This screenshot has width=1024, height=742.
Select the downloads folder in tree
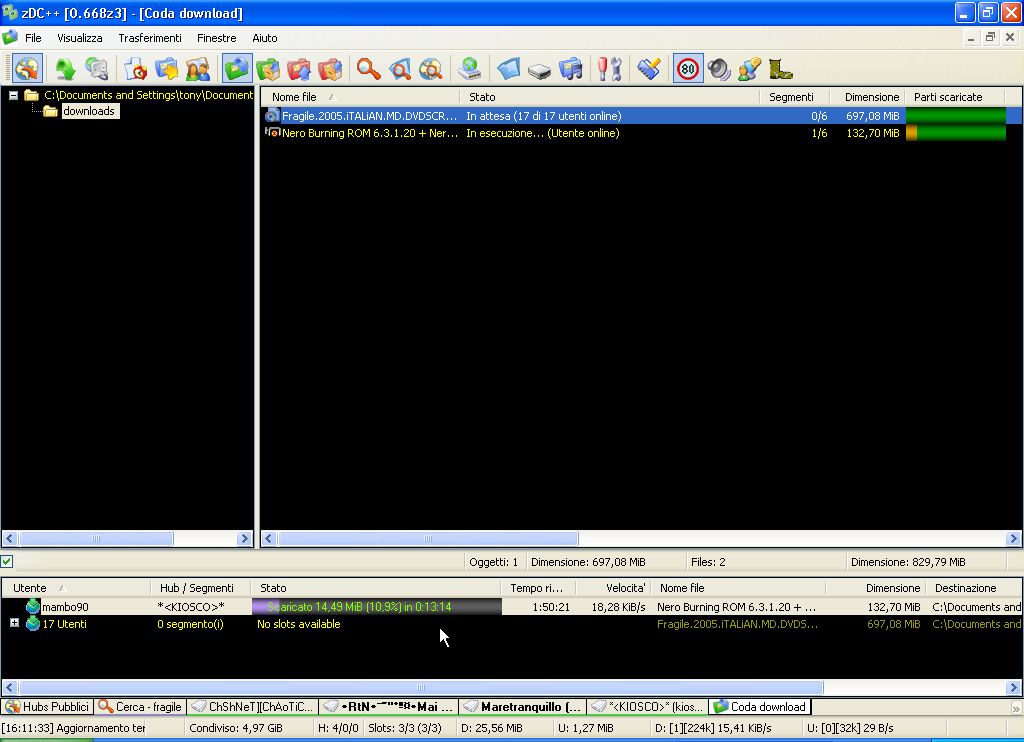pyautogui.click(x=88, y=111)
